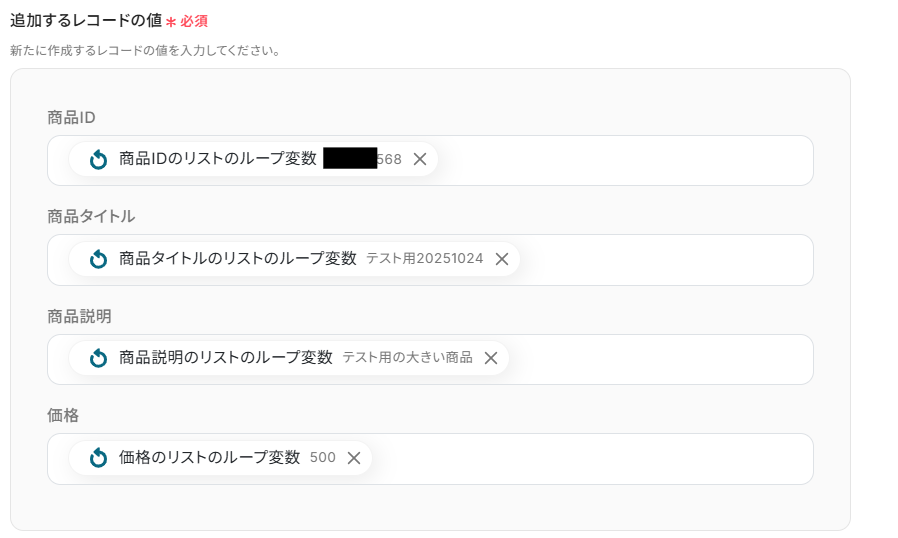Select the 価格のリストのループ変数 chip text
Screen dimensions: 898x538
tap(209, 458)
